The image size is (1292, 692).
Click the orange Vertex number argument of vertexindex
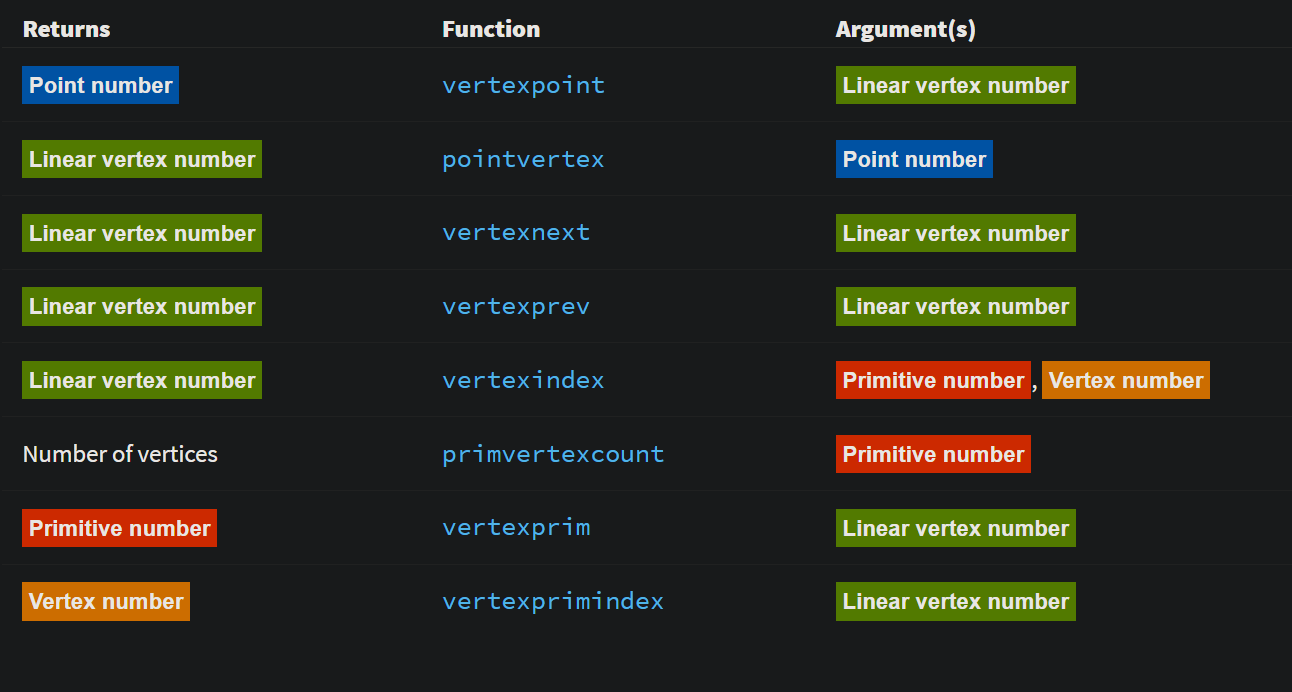tap(1125, 381)
